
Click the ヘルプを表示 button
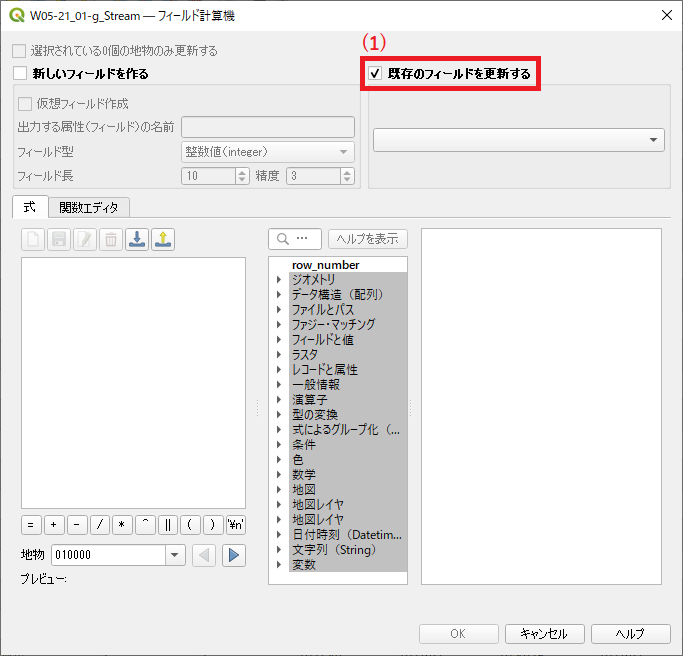tap(368, 239)
